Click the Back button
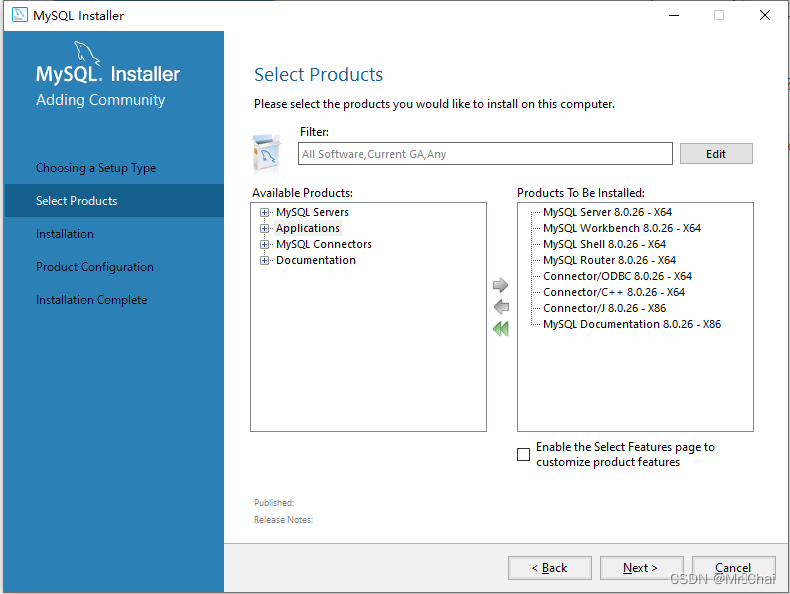 (550, 568)
